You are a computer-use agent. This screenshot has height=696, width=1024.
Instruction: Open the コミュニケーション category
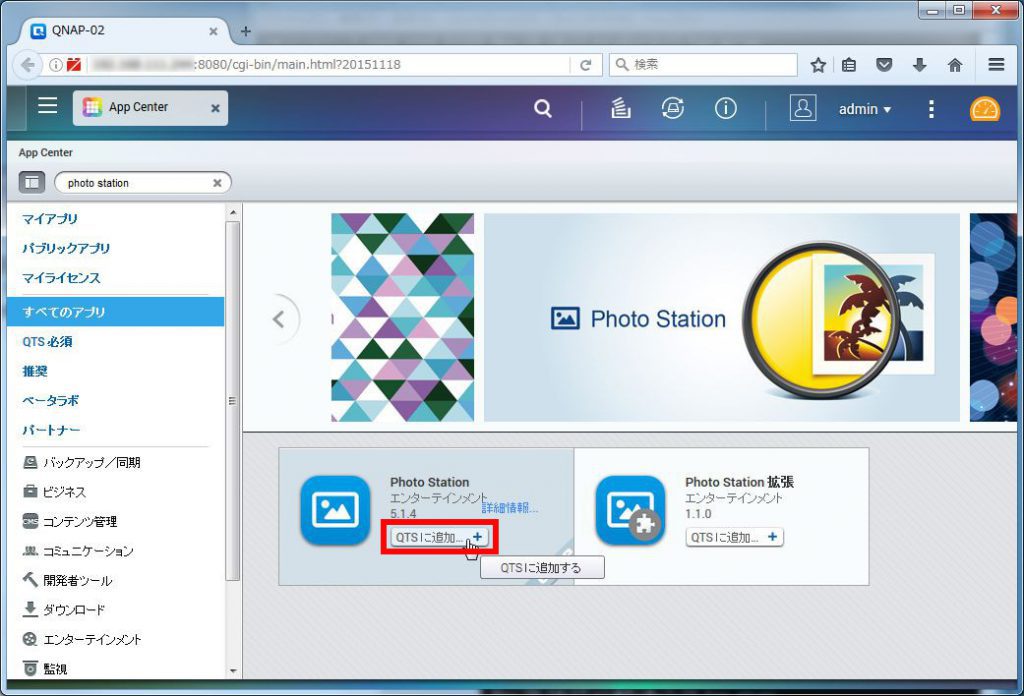78,550
